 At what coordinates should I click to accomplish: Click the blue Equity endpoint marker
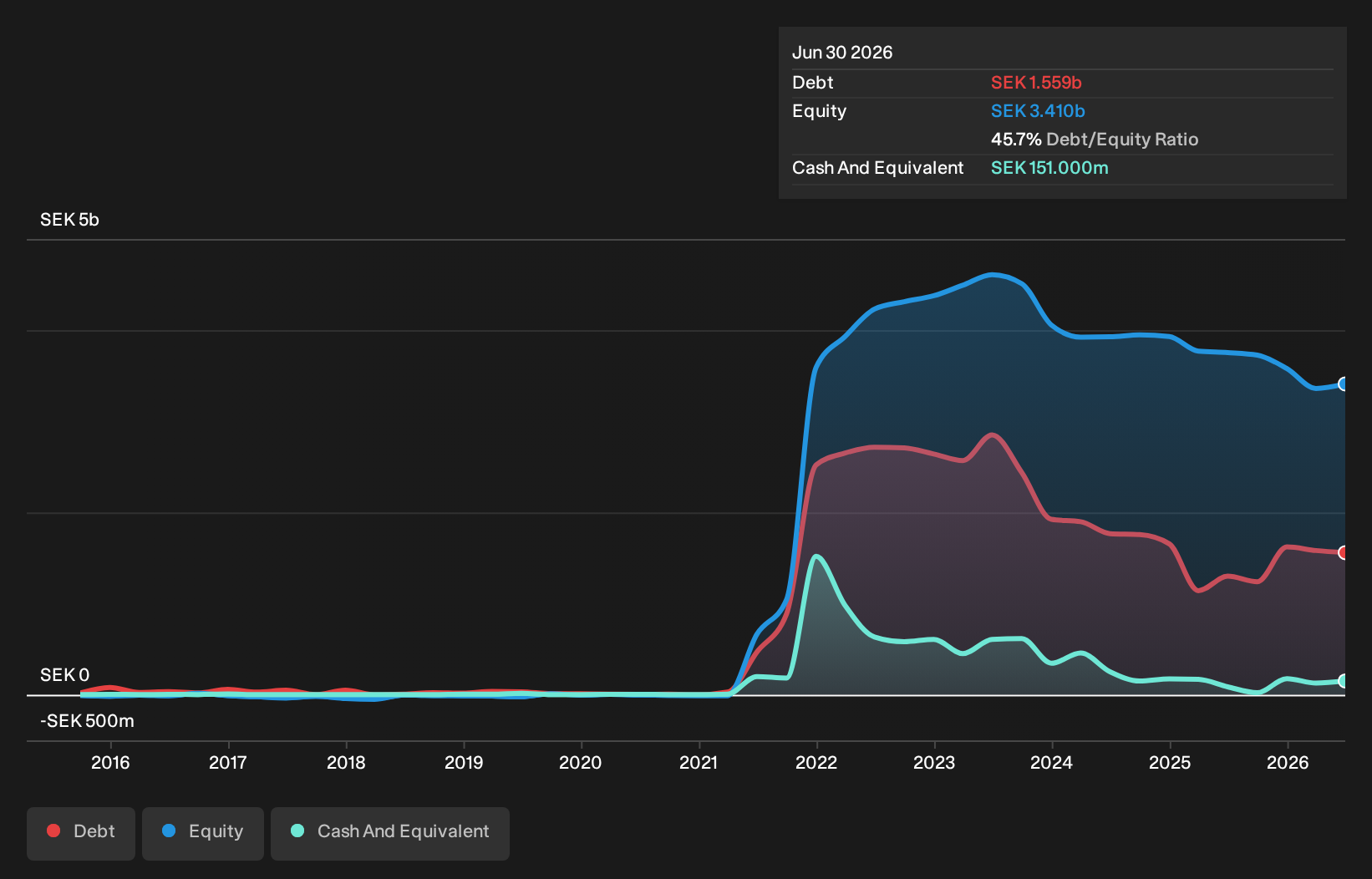1343,384
